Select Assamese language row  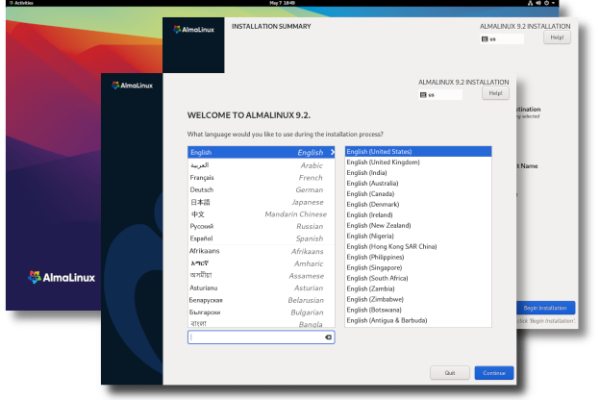261,276
